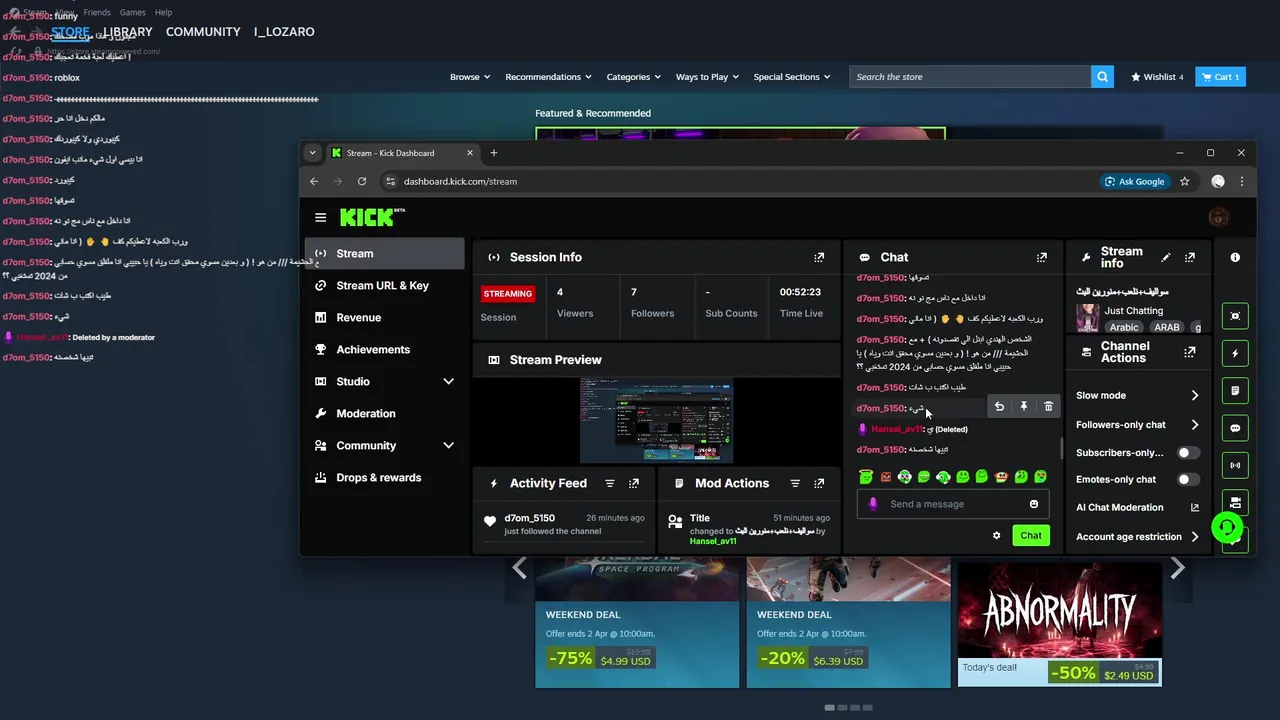This screenshot has height=720, width=1280.
Task: Filter the Activity Feed
Action: point(610,483)
